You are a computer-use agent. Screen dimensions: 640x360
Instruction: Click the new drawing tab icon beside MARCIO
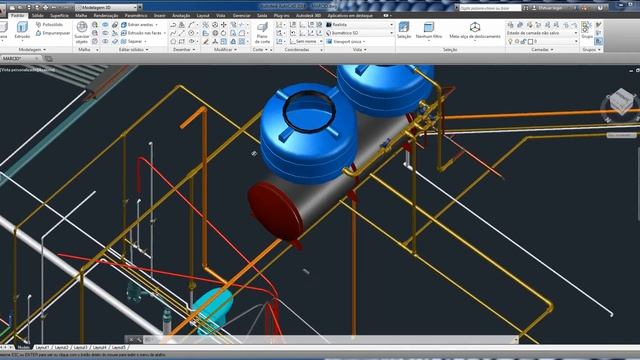point(48,59)
